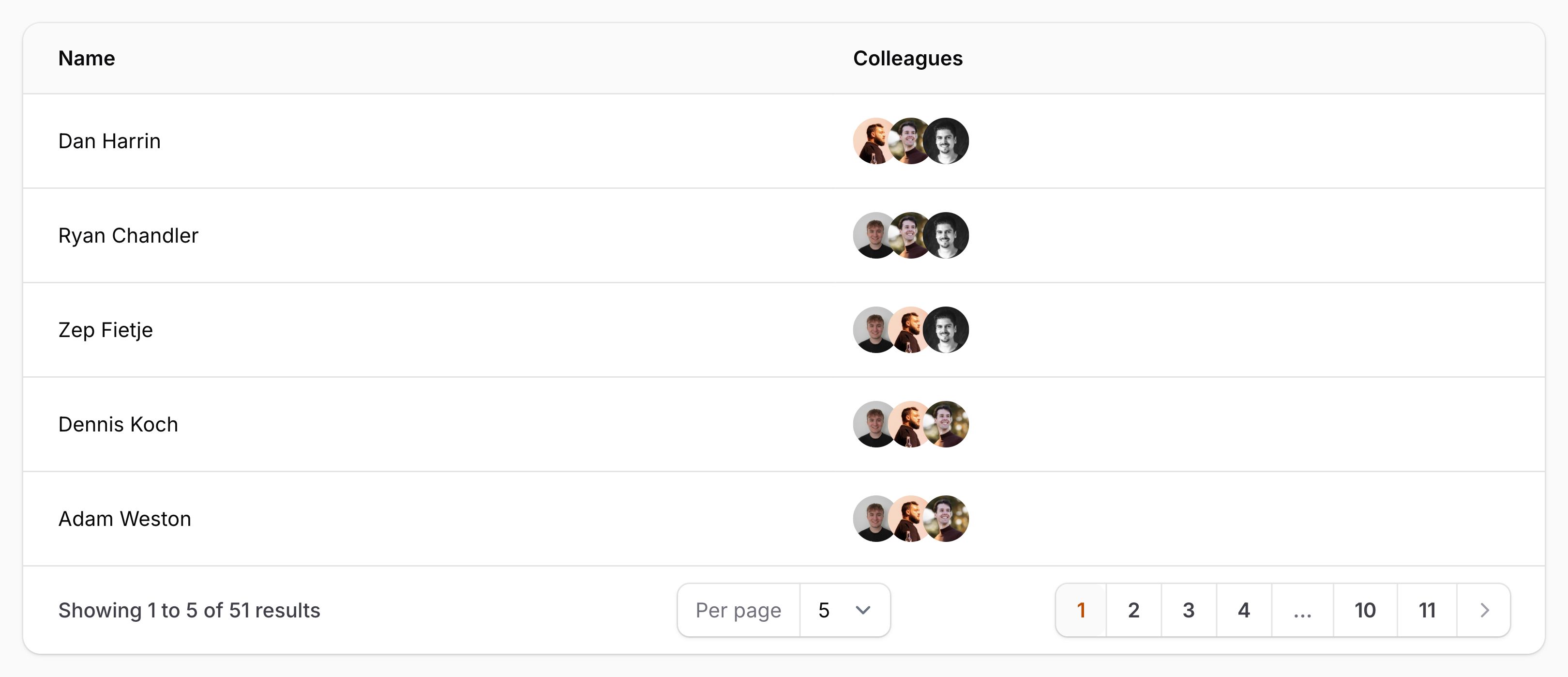Jump to page 4

pos(1244,610)
